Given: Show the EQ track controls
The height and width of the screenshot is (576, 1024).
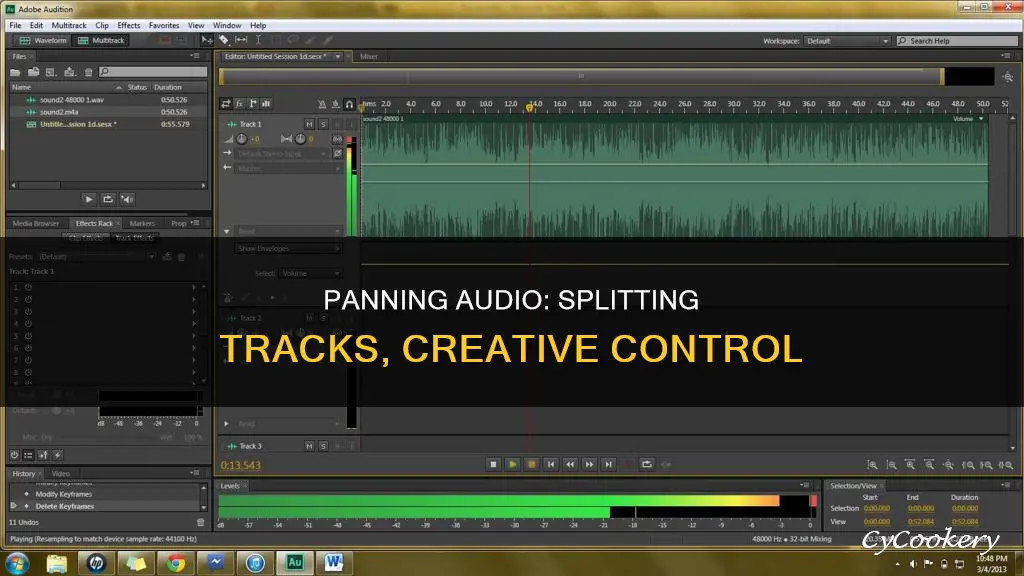Looking at the screenshot, I should (266, 104).
